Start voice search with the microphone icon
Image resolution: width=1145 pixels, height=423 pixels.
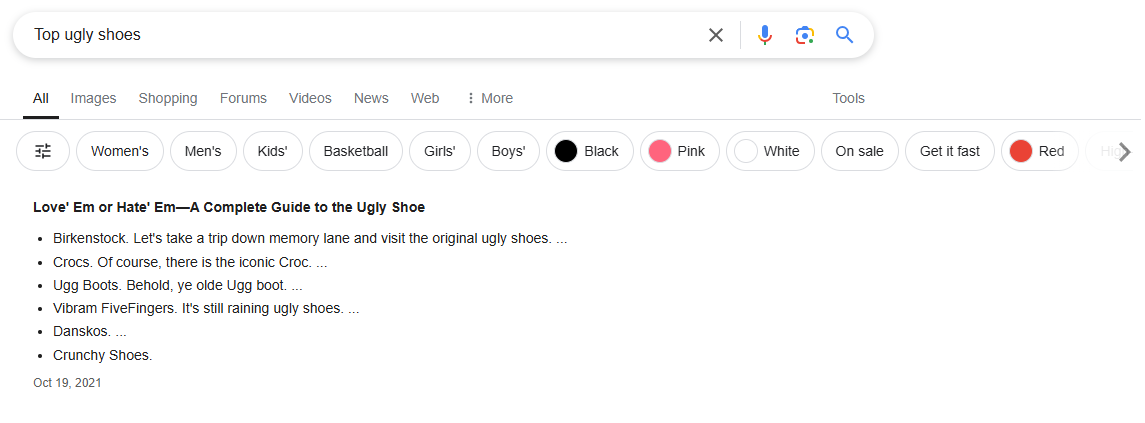coord(765,35)
